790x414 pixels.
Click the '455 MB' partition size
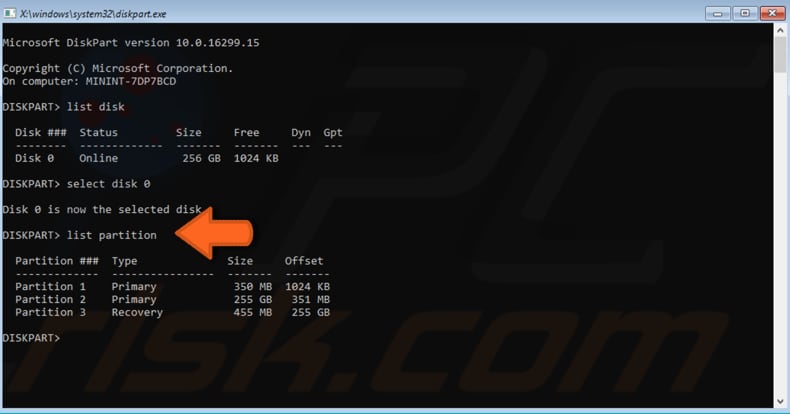pyautogui.click(x=253, y=312)
